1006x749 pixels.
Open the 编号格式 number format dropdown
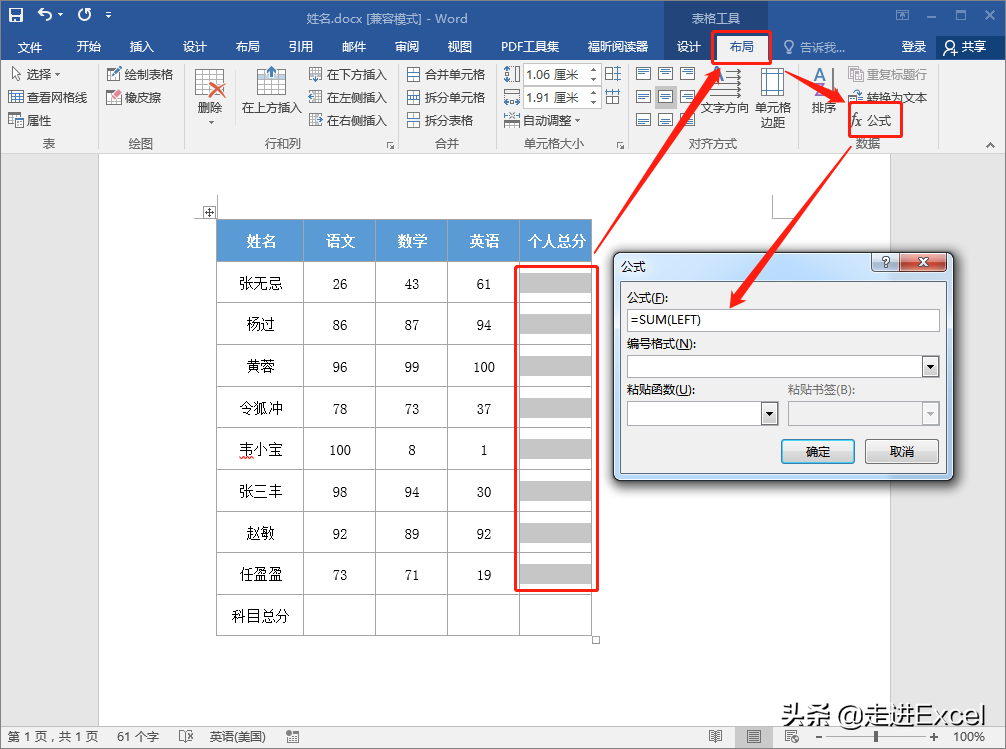931,367
